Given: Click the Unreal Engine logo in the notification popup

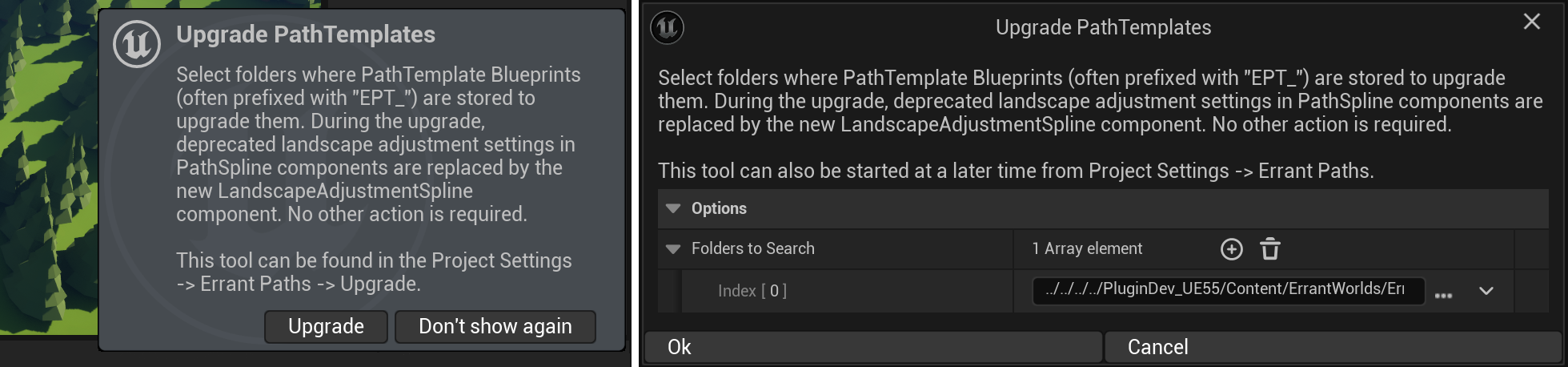Looking at the screenshot, I should pos(137,44).
